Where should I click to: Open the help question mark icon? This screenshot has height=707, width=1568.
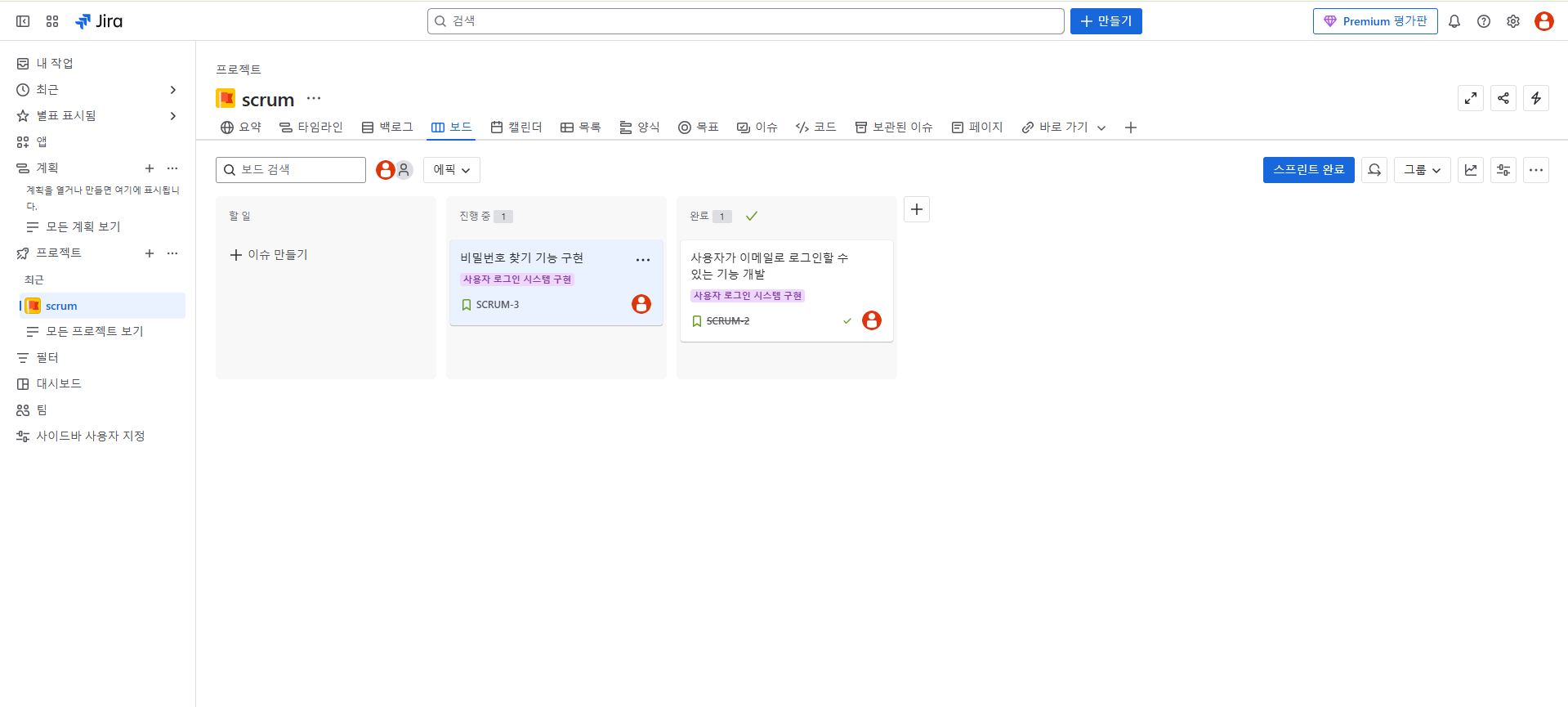click(x=1484, y=21)
